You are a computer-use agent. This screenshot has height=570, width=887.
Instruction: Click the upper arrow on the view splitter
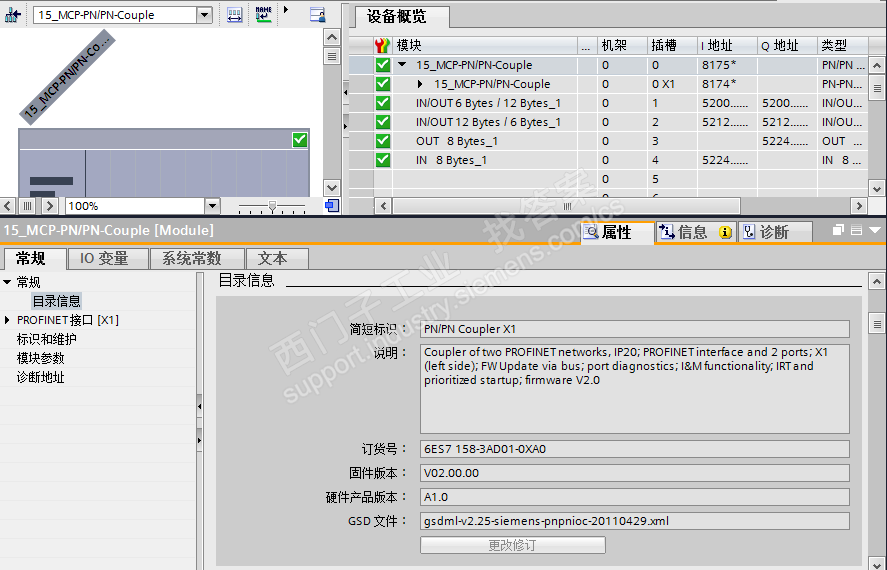click(x=345, y=91)
